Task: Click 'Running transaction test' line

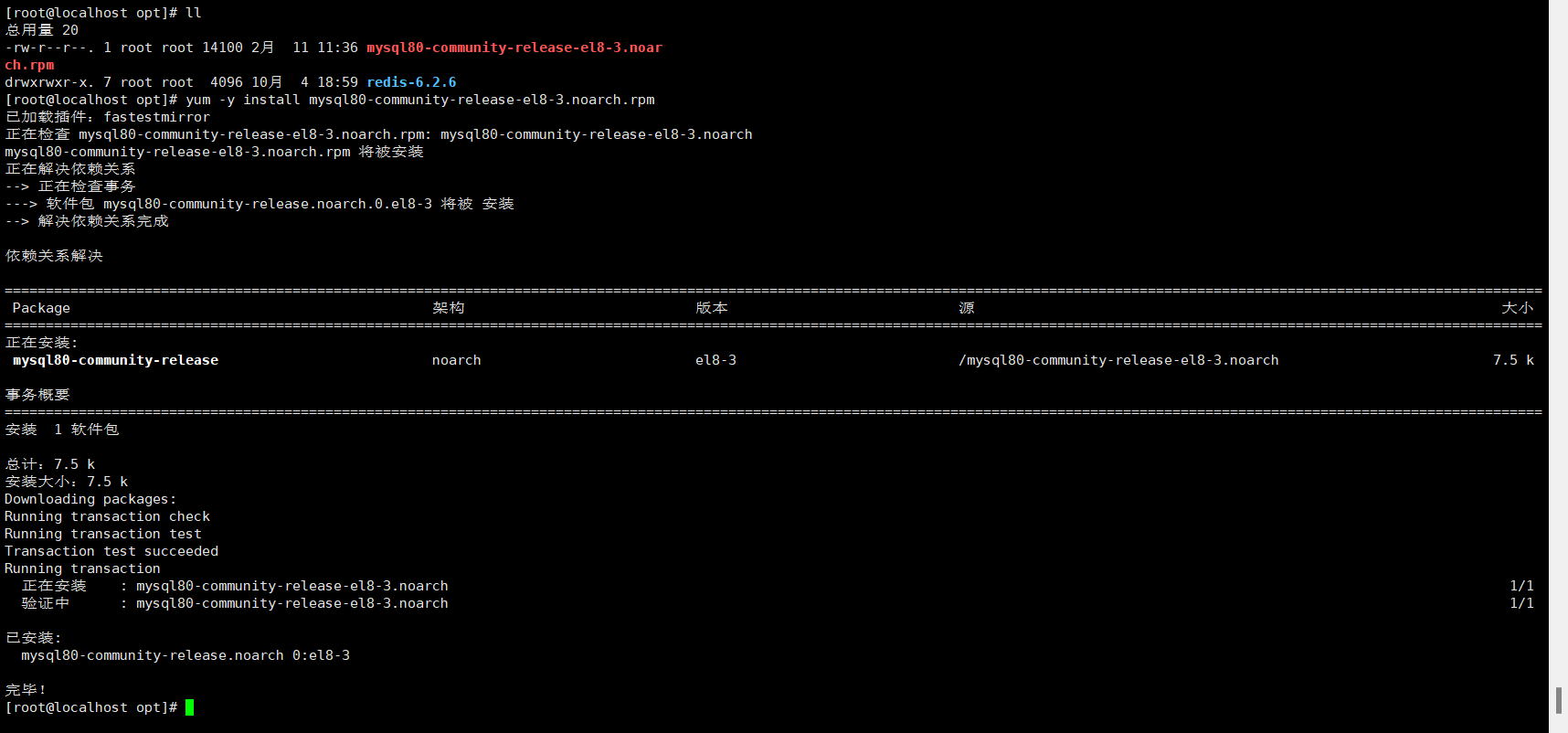Action: coord(103,534)
